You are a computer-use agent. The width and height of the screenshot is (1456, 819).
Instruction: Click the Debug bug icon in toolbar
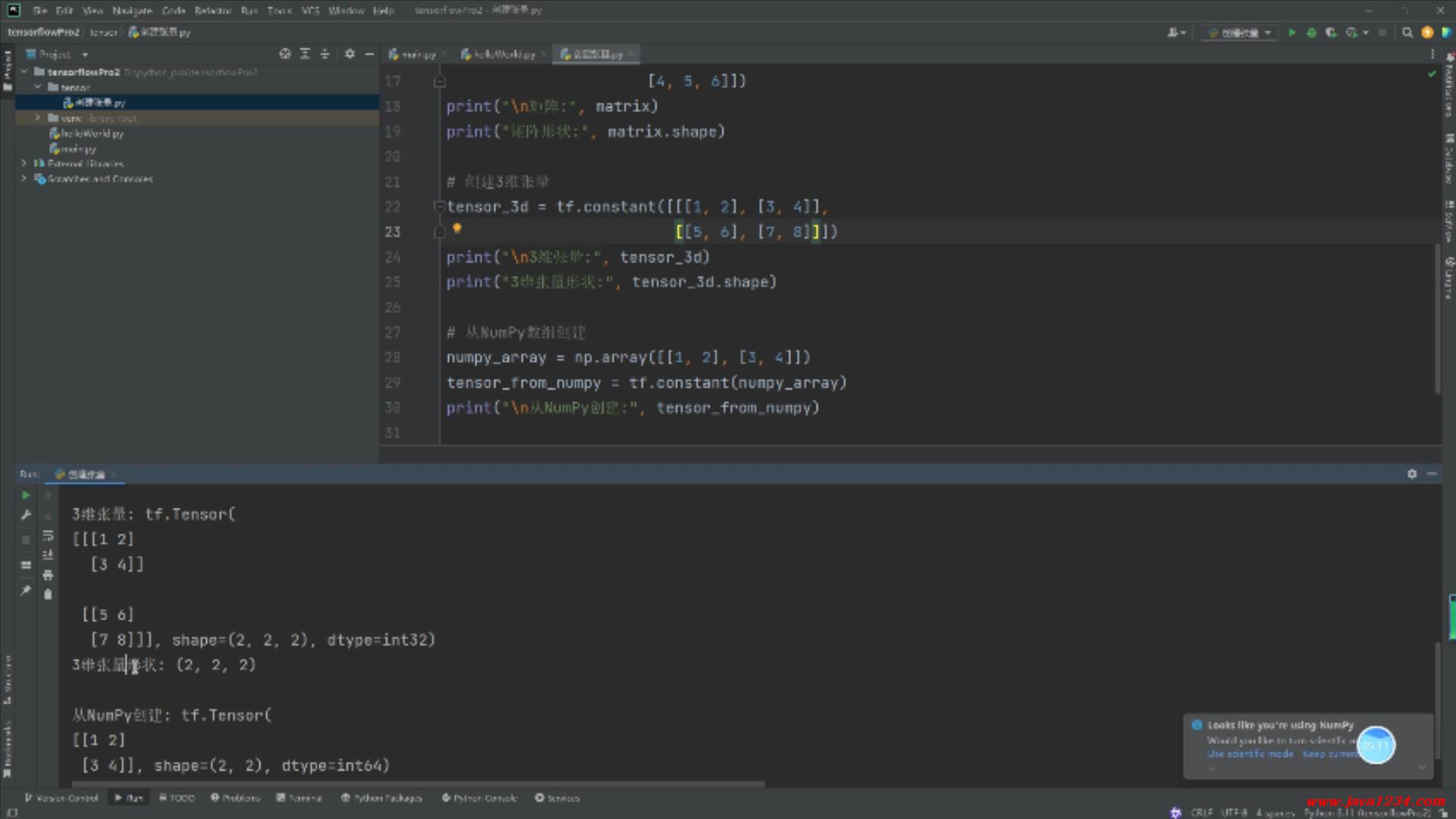pos(1311,33)
